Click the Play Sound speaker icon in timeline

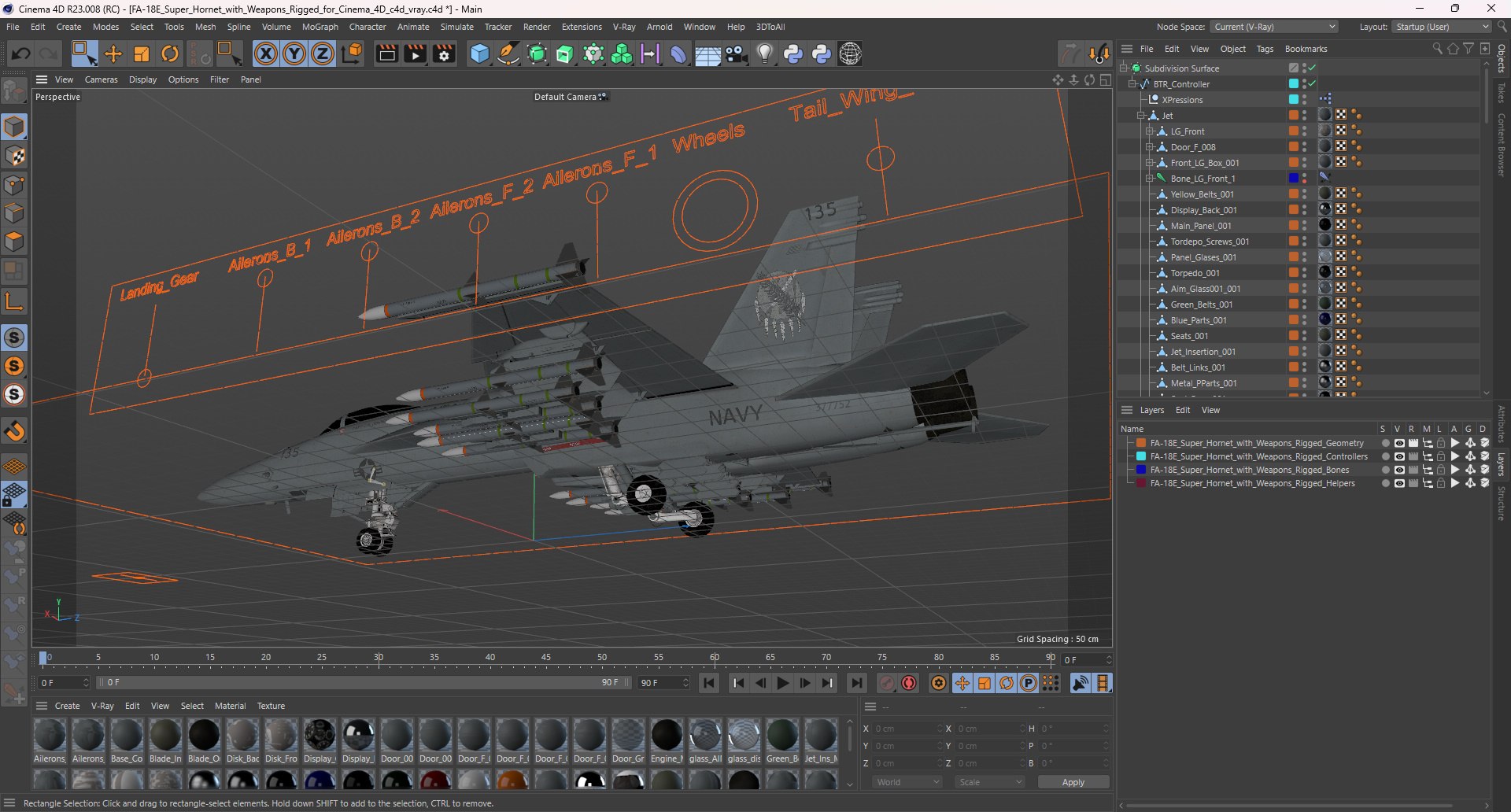click(1081, 683)
